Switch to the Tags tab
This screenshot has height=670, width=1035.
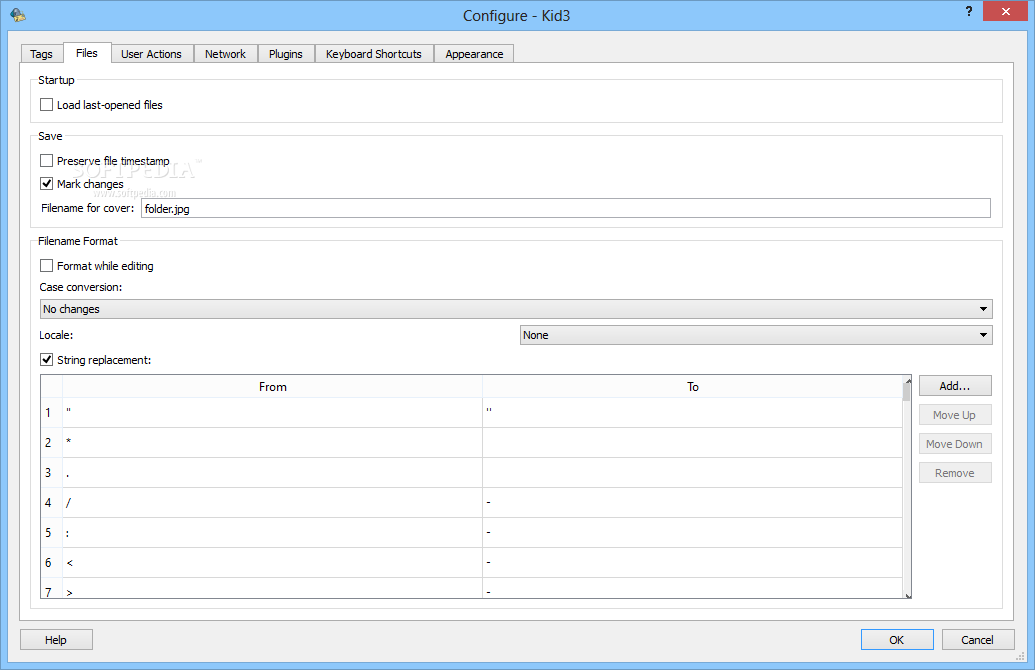point(42,54)
